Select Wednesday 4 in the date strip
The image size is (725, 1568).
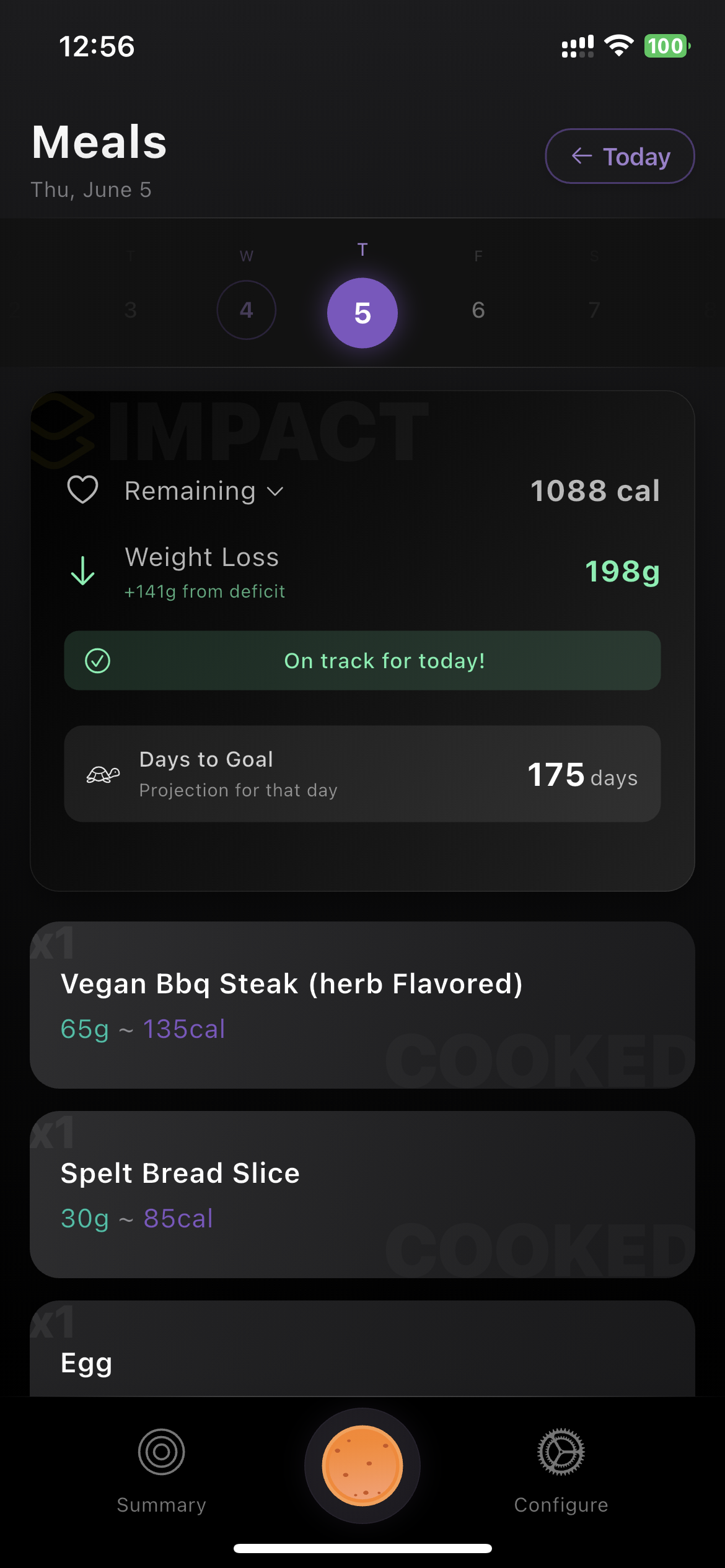pyautogui.click(x=246, y=310)
